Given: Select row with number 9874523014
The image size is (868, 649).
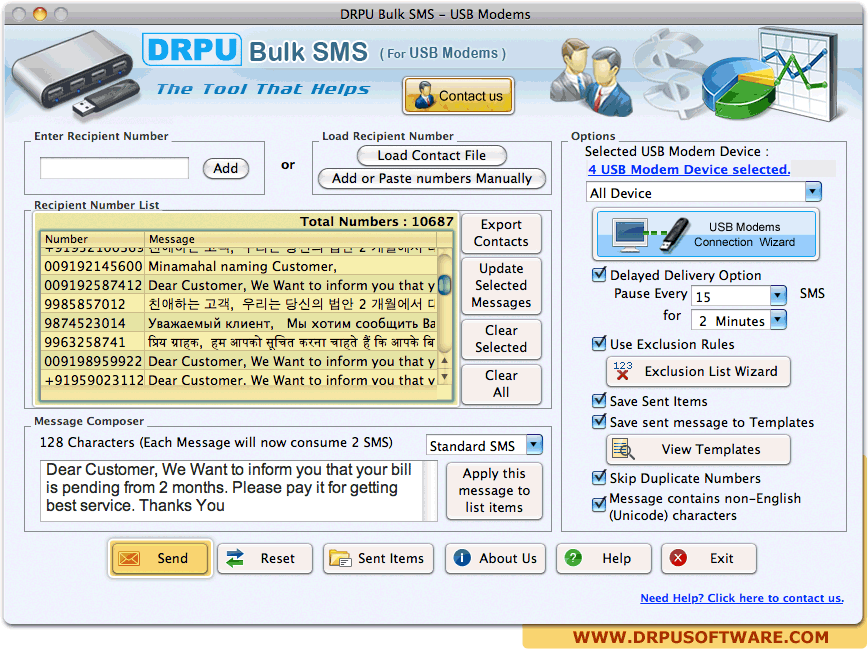Looking at the screenshot, I should pos(240,323).
